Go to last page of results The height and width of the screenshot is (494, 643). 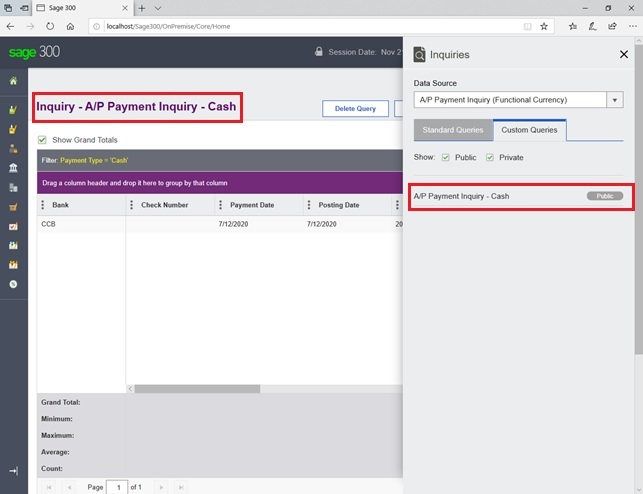click(x=181, y=487)
